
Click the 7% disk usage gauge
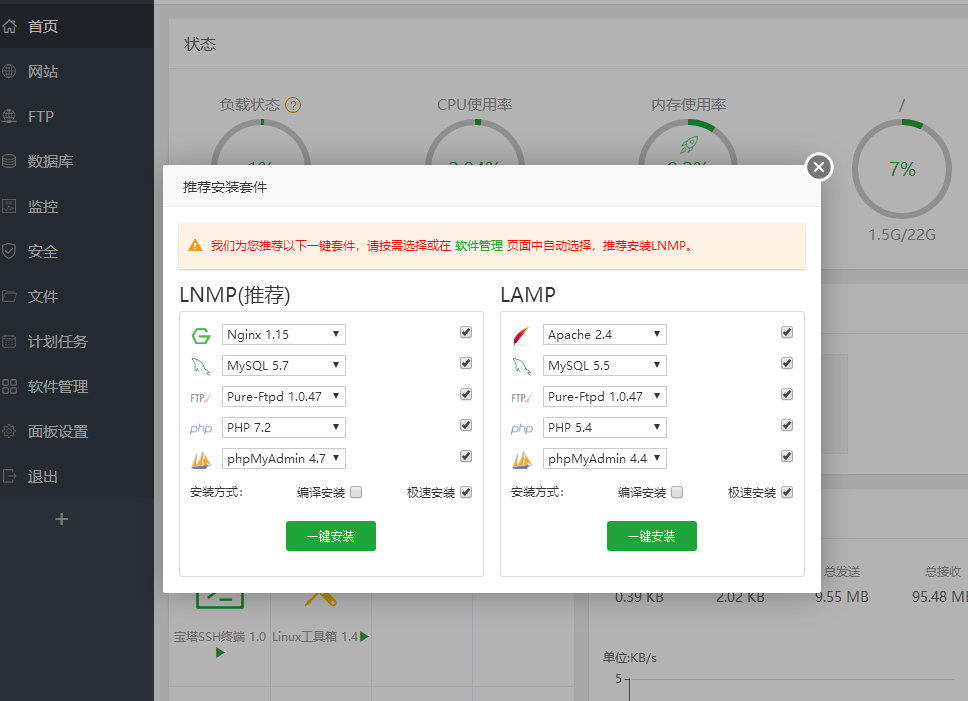tap(901, 168)
